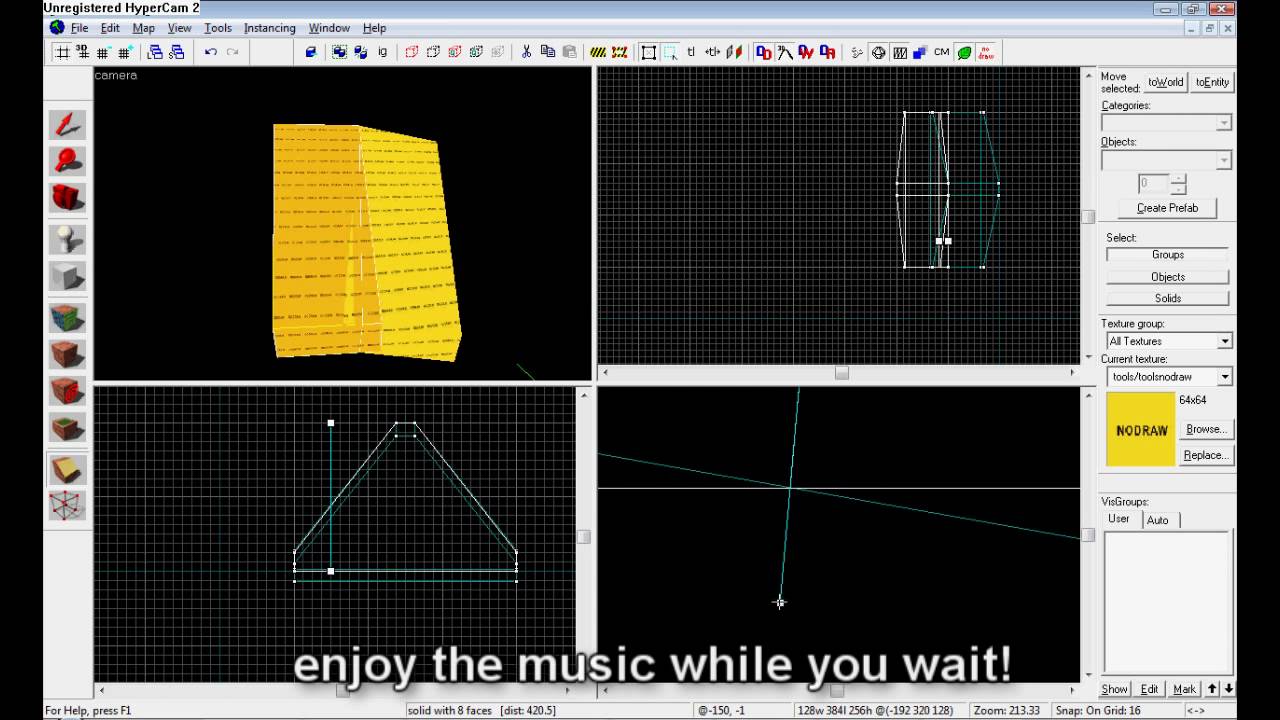This screenshot has width=1280, height=720.
Task: Toggle the 'no draw' toolbar button
Action: 986,52
